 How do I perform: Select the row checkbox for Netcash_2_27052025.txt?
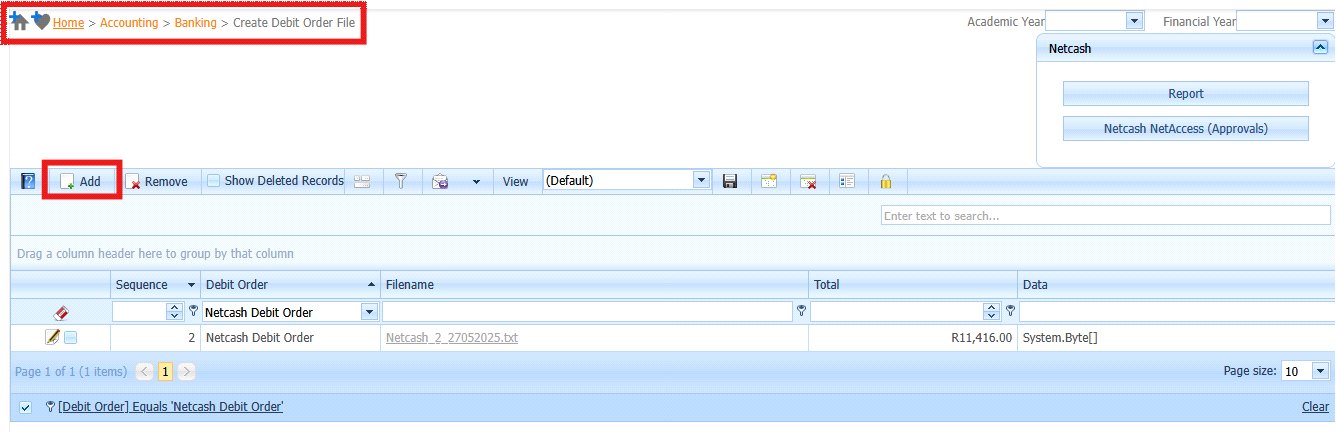[x=71, y=338]
